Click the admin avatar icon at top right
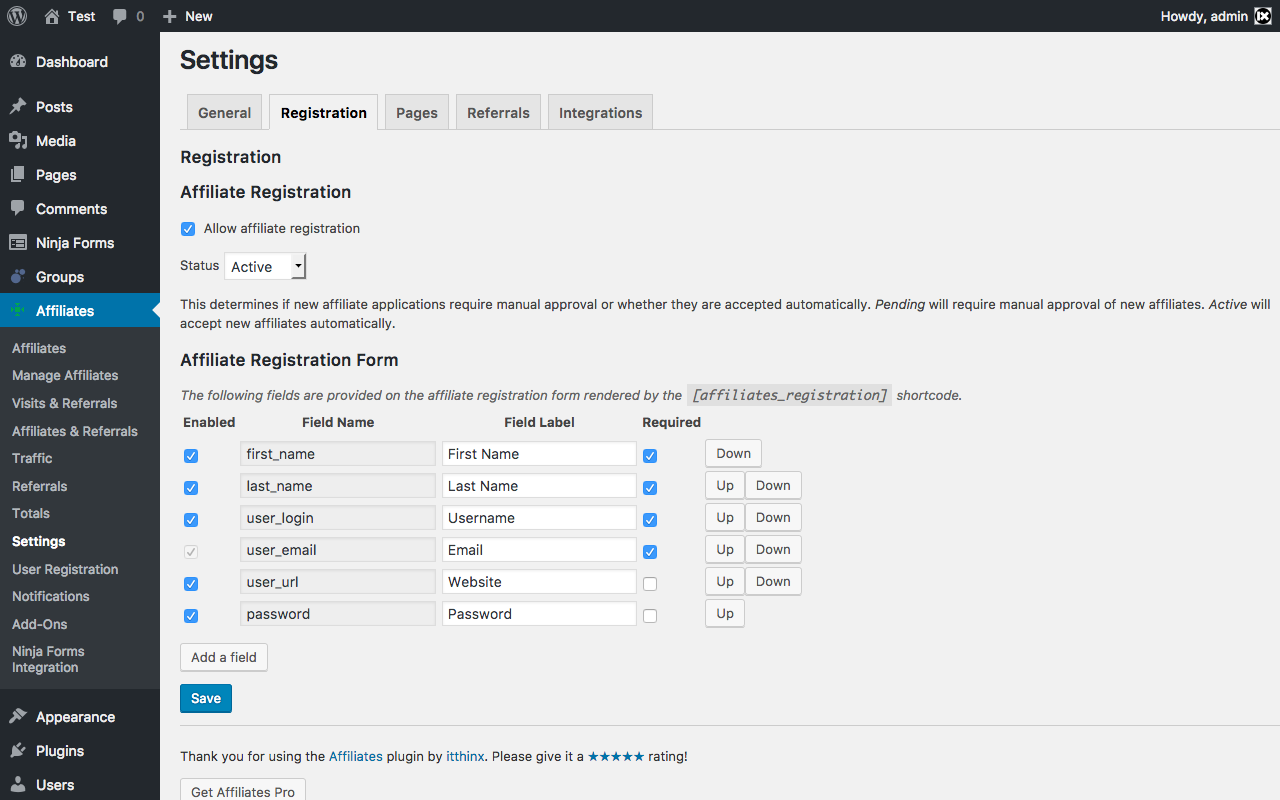Viewport: 1280px width, 800px height. click(x=1263, y=16)
